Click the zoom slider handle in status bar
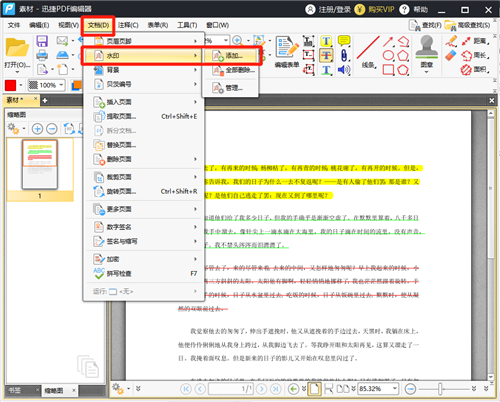Image resolution: width=500 pixels, height=402 pixels. pyautogui.click(x=440, y=389)
